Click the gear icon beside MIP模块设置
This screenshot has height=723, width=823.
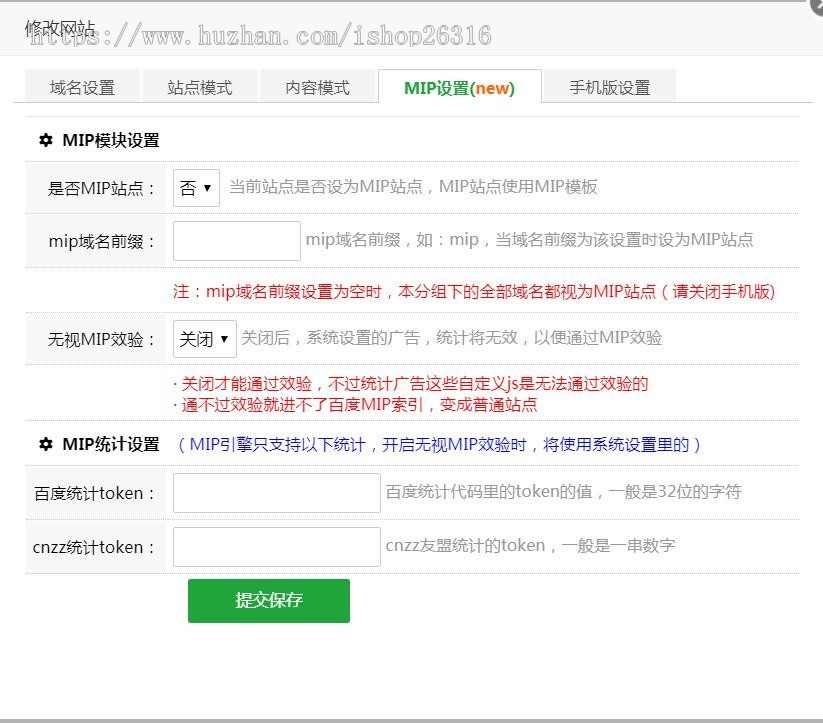click(45, 141)
